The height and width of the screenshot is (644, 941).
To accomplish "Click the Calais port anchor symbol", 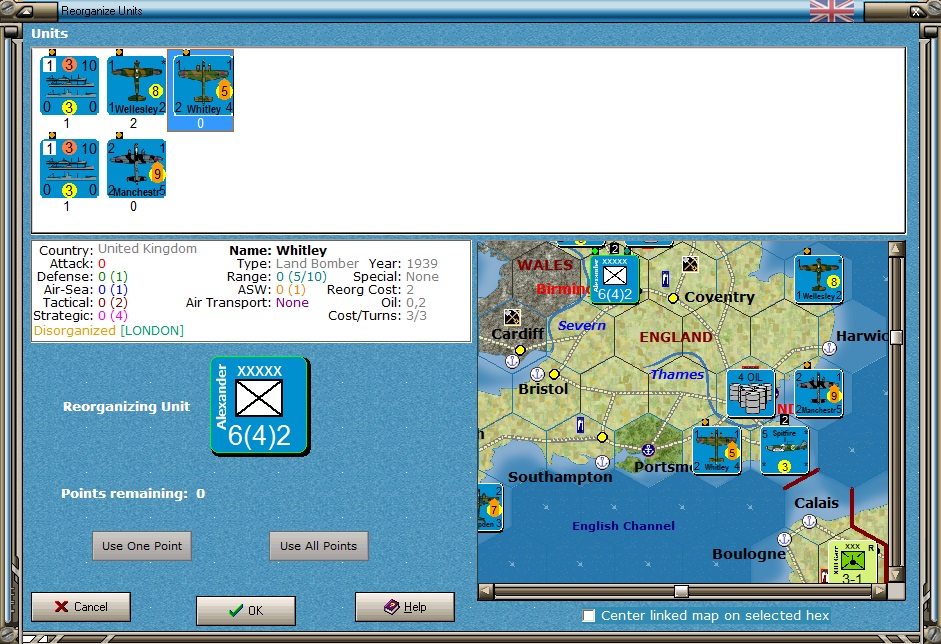I will pos(809,521).
